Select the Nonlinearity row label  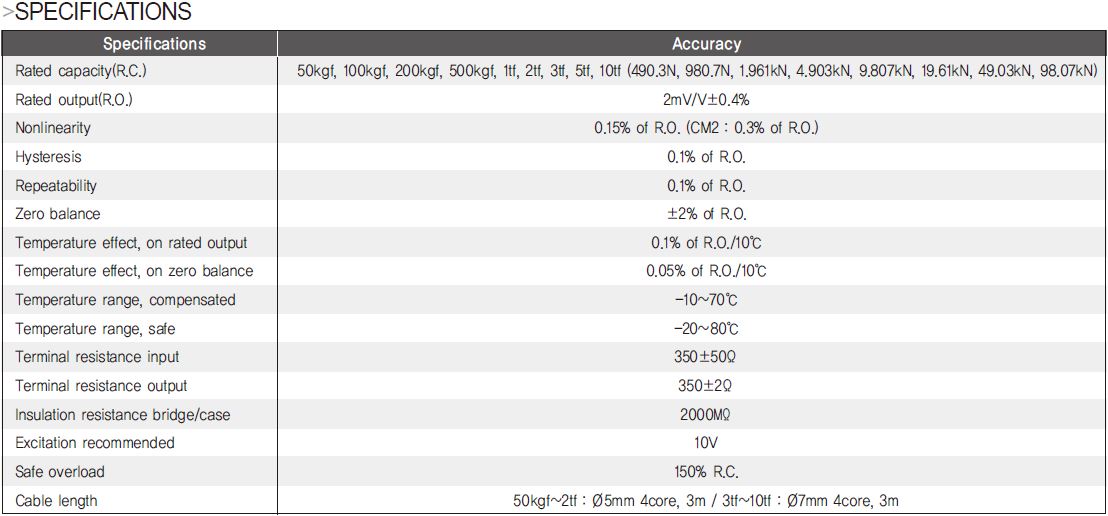(52, 129)
